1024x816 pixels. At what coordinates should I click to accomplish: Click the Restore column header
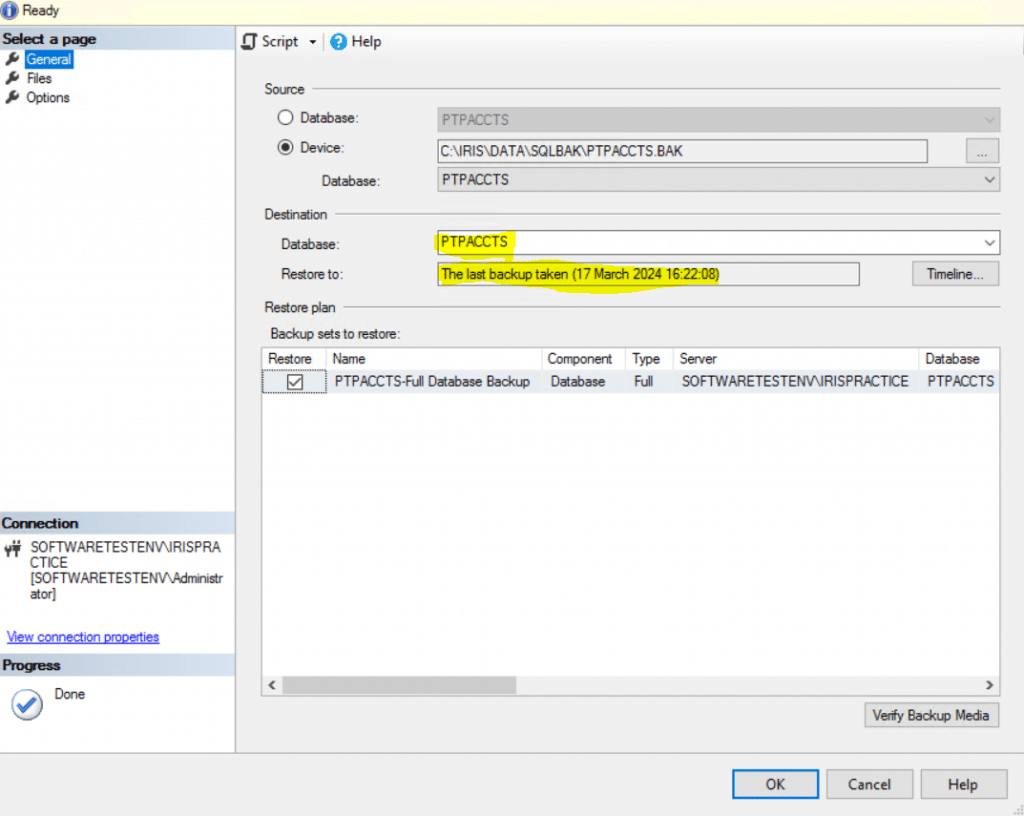click(x=294, y=359)
